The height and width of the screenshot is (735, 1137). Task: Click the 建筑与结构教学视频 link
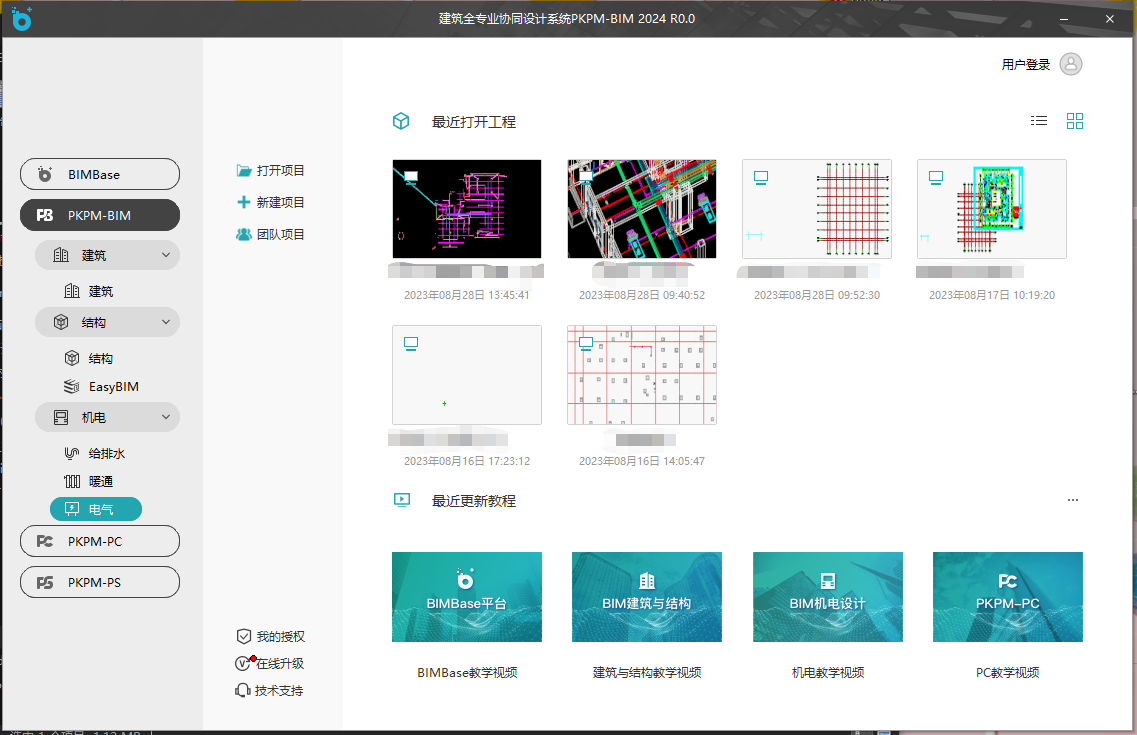647,673
